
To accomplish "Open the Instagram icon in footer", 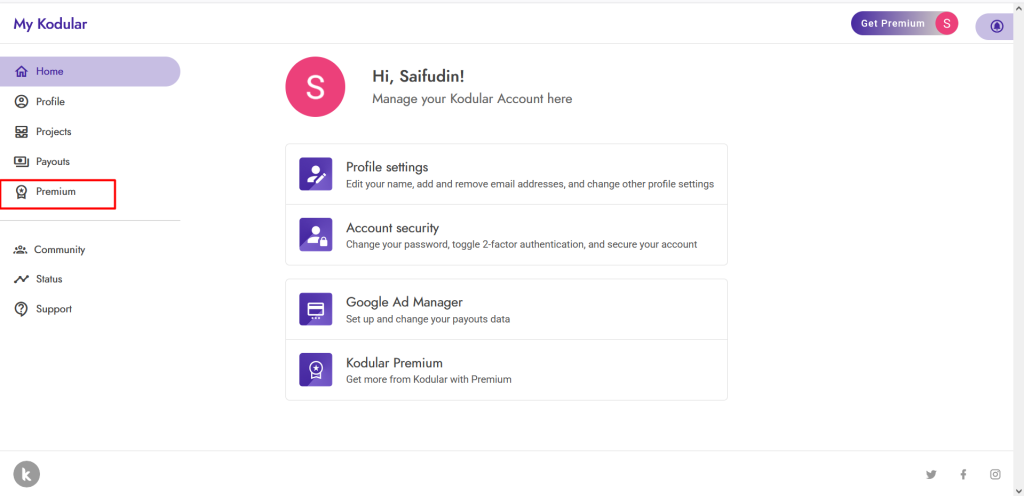I will coord(995,474).
